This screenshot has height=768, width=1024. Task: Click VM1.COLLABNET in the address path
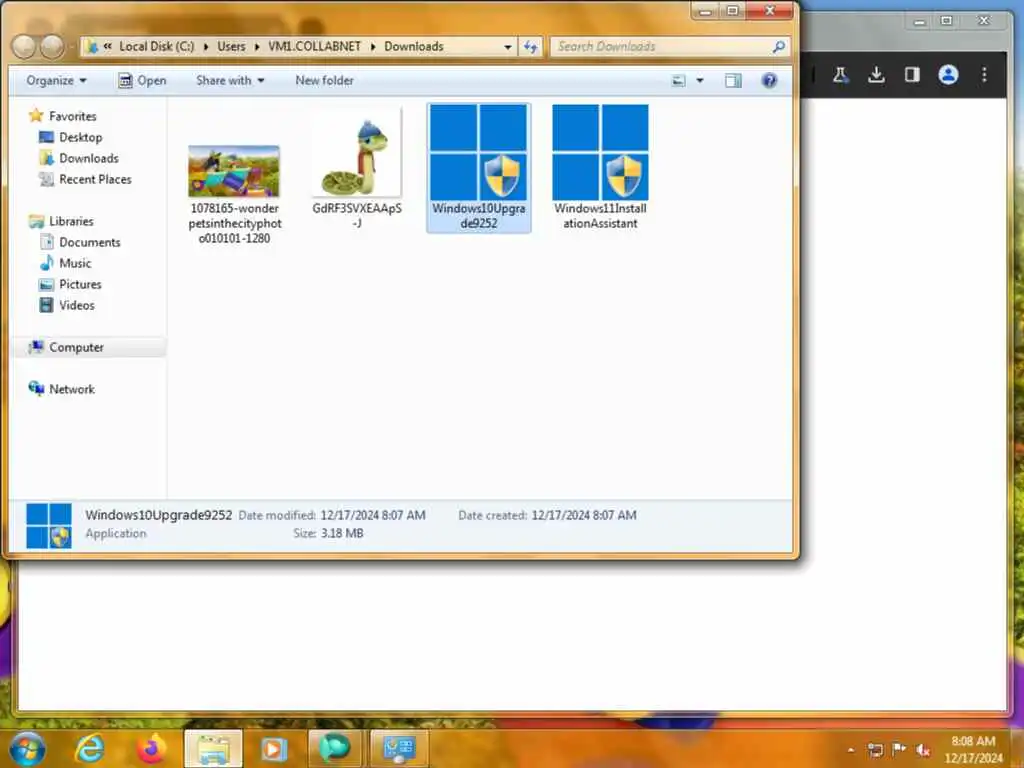315,46
